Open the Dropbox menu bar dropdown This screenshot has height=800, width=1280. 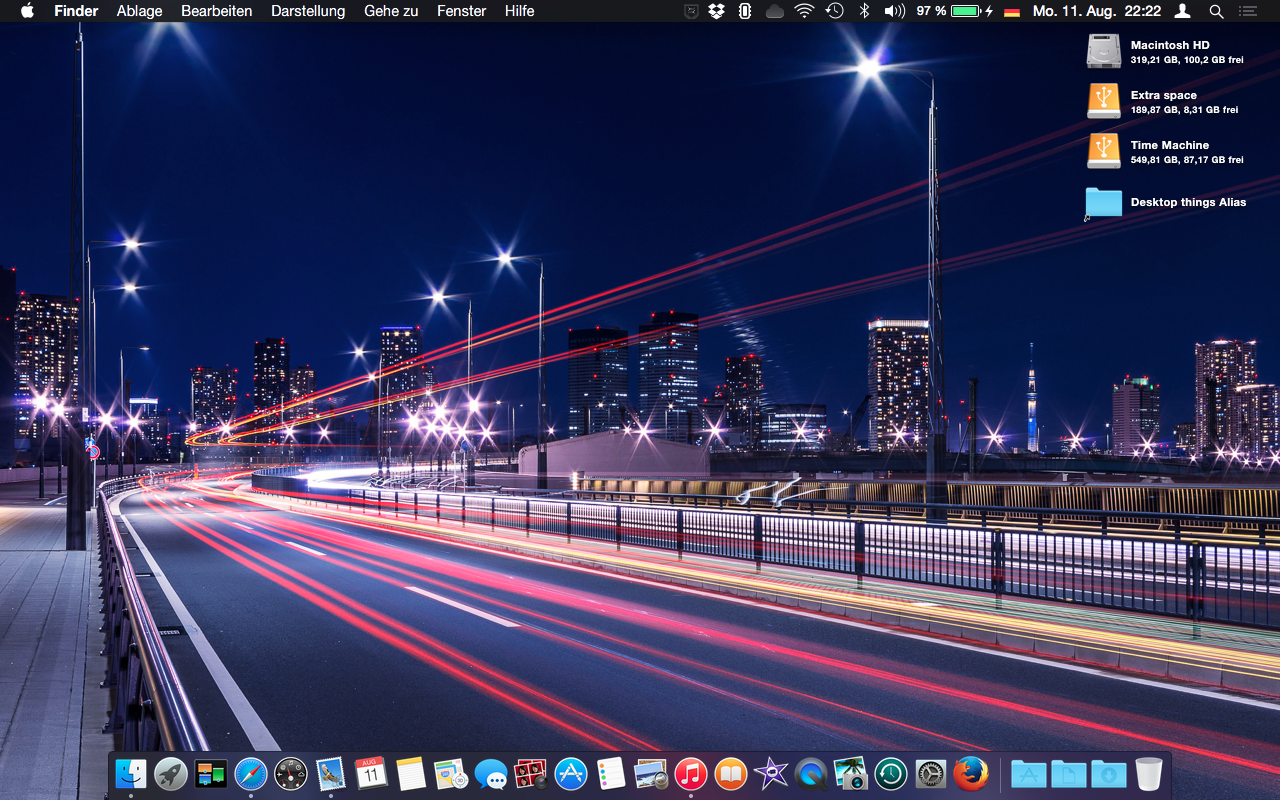click(716, 11)
